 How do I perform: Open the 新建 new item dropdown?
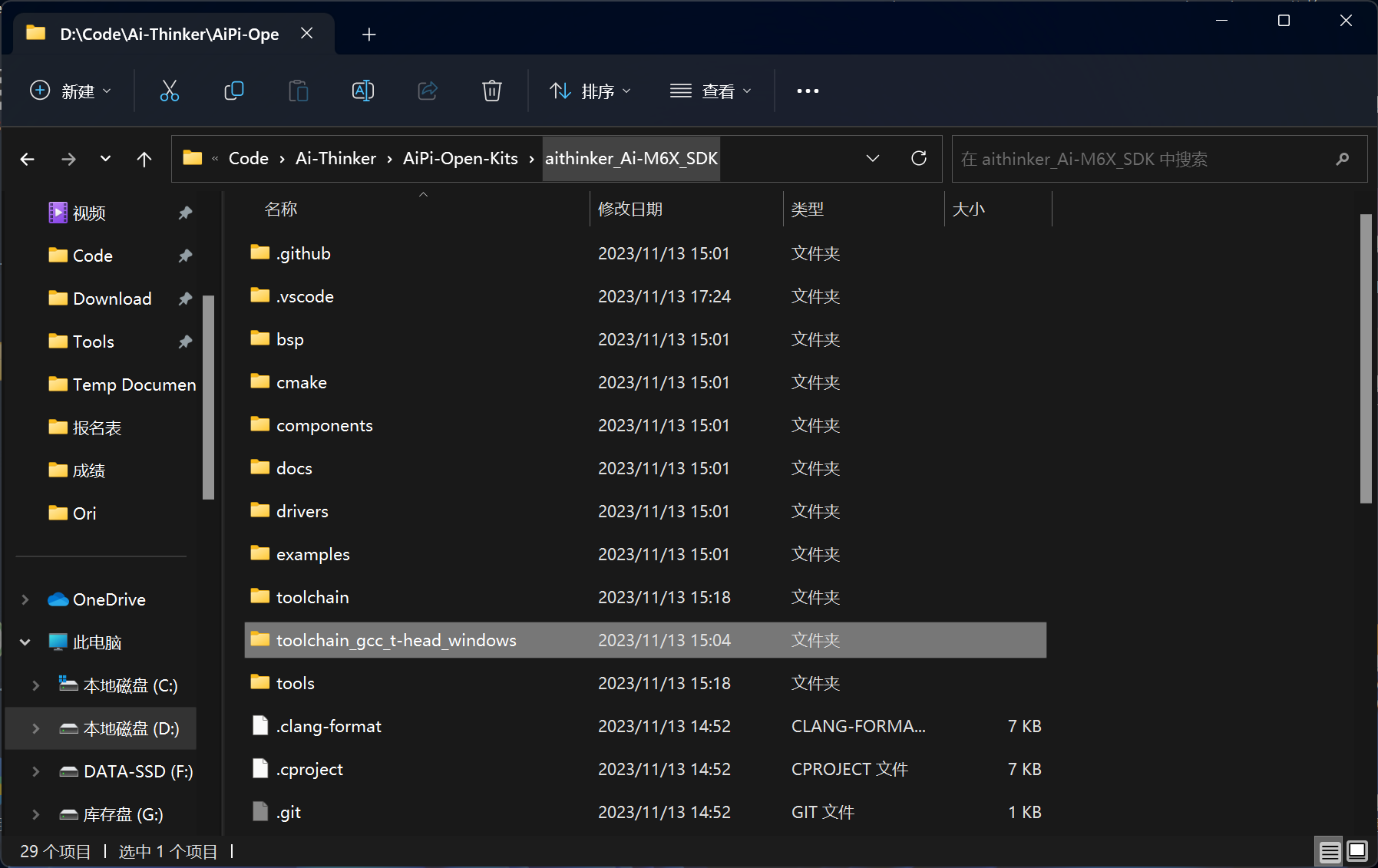click(x=71, y=91)
